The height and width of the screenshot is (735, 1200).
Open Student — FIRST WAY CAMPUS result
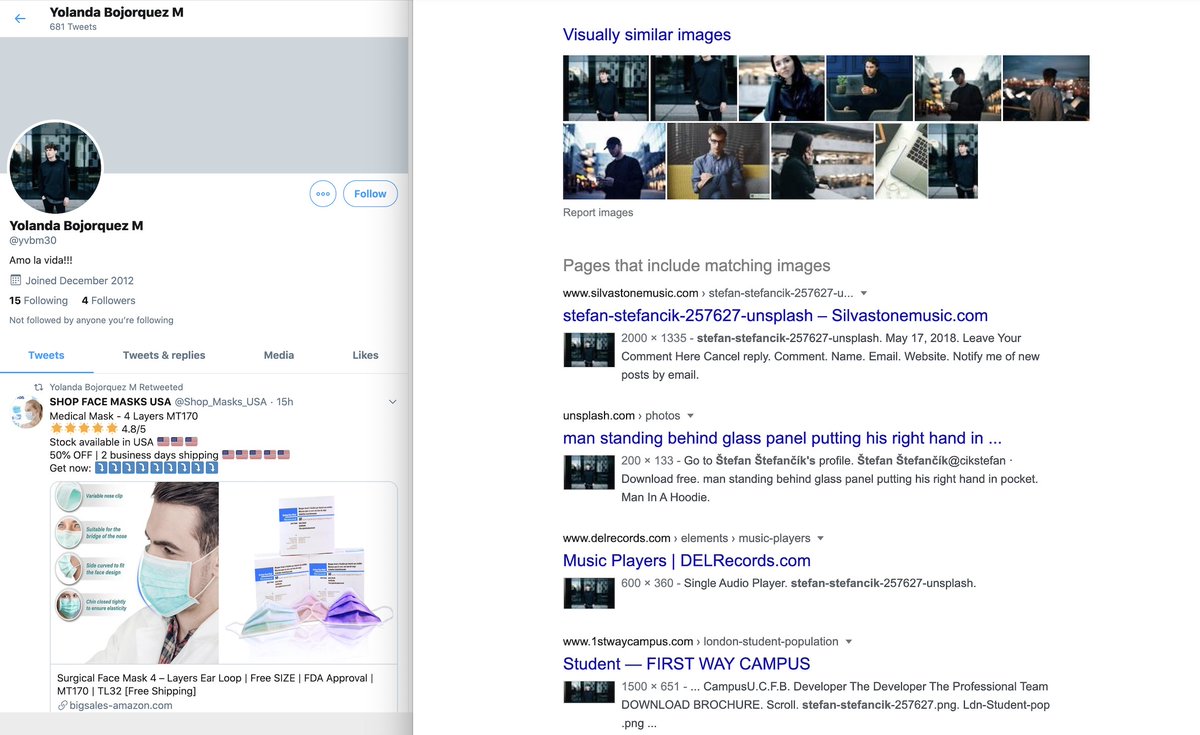point(687,664)
